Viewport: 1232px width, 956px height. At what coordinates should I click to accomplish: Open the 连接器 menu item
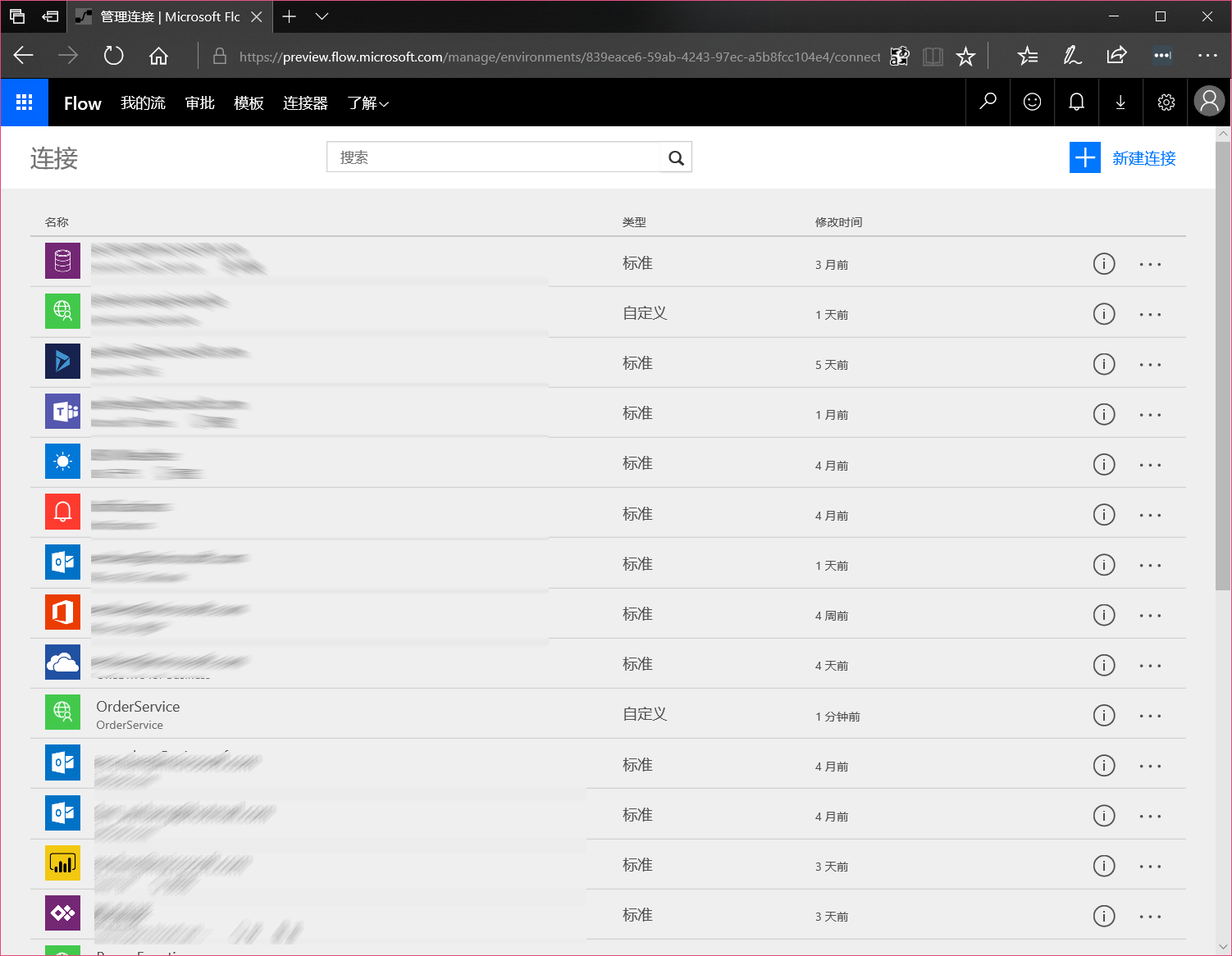[x=305, y=103]
